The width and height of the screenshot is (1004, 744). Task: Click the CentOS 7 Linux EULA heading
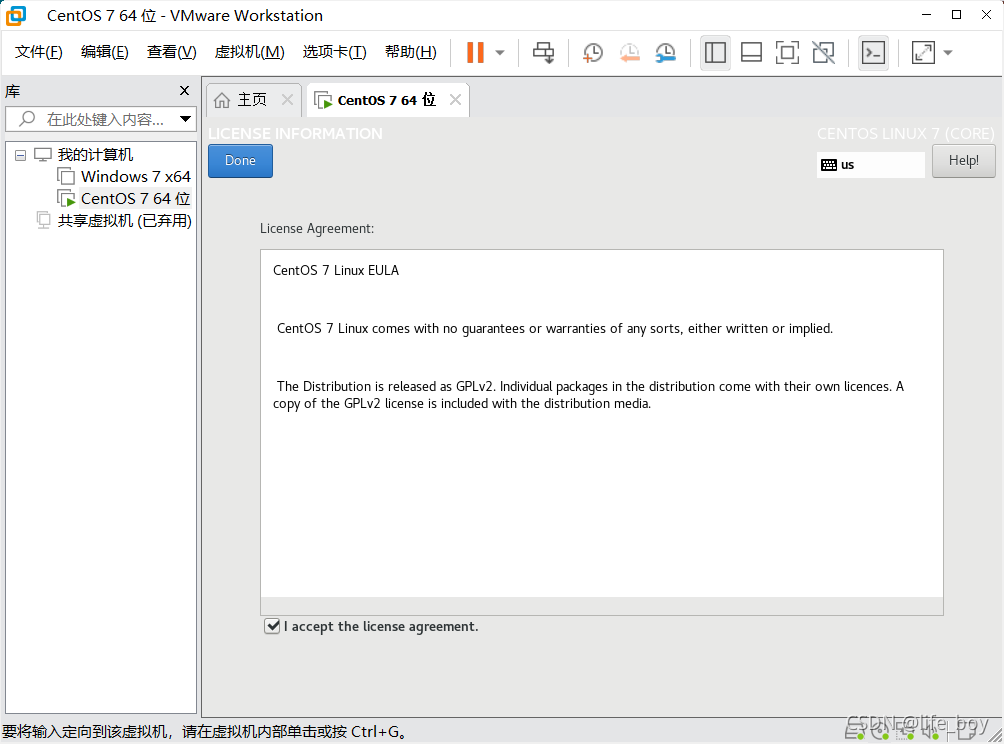coord(336,270)
